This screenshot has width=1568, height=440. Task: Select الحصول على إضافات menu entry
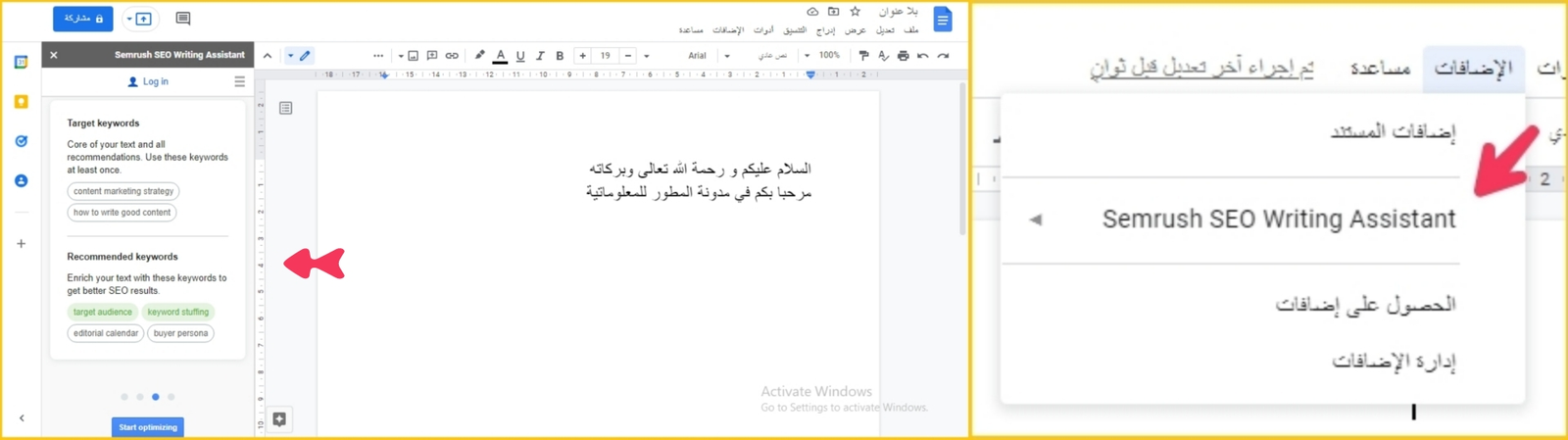point(1365,305)
